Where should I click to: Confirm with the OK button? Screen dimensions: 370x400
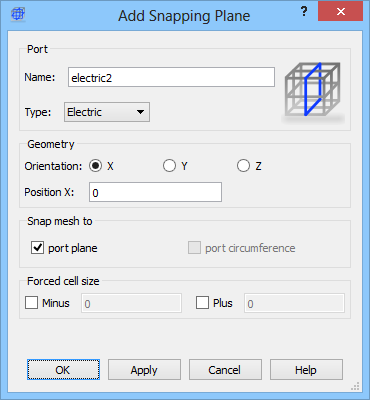pos(63,369)
